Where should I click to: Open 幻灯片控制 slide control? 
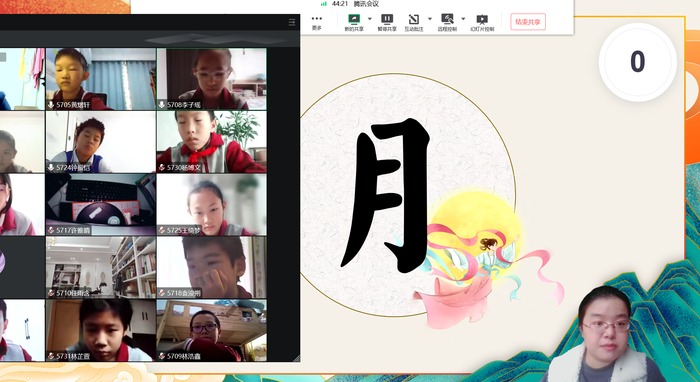coord(482,19)
